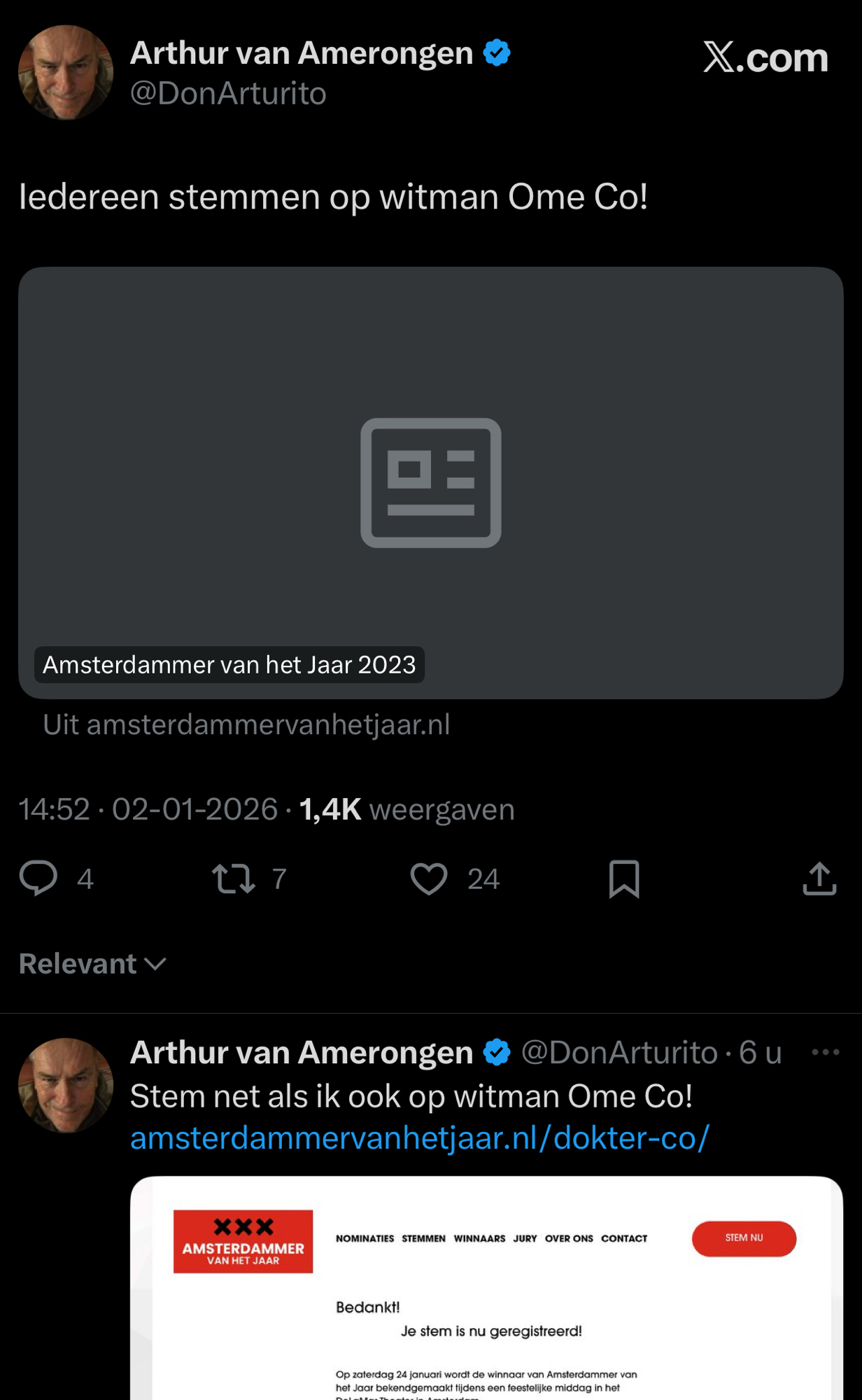Image resolution: width=862 pixels, height=1400 pixels.
Task: Click the blue verified badge in the header
Action: click(x=497, y=53)
